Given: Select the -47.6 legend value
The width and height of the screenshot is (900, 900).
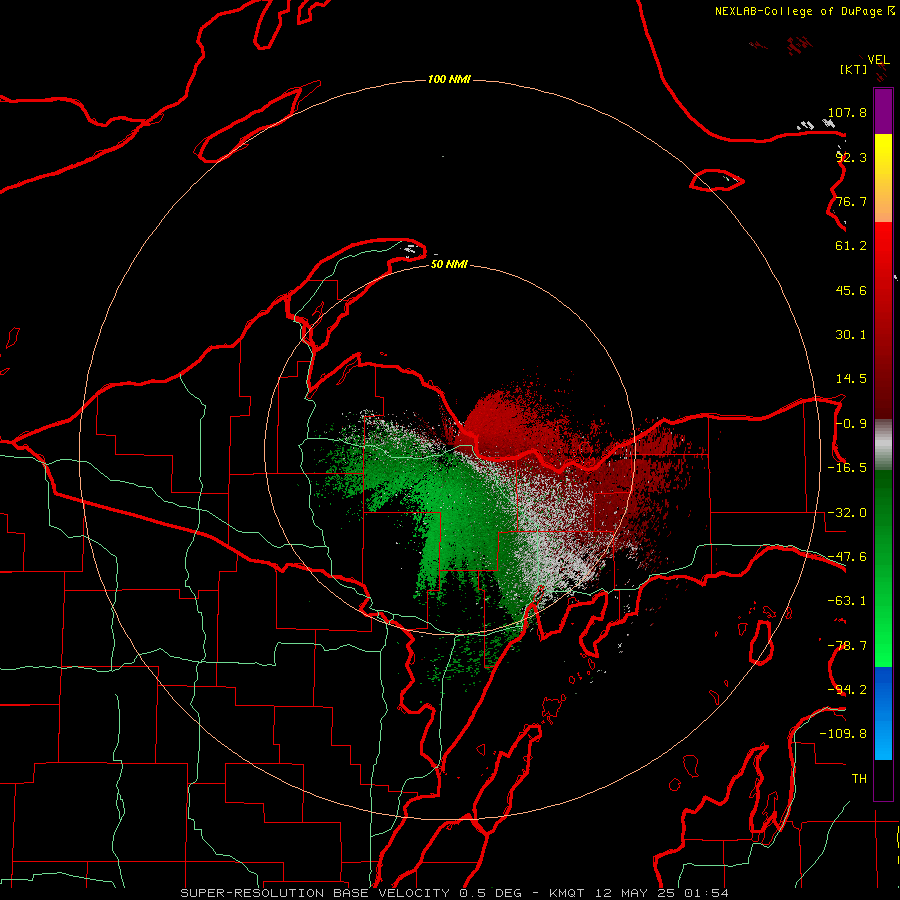Looking at the screenshot, I should (x=847, y=557).
